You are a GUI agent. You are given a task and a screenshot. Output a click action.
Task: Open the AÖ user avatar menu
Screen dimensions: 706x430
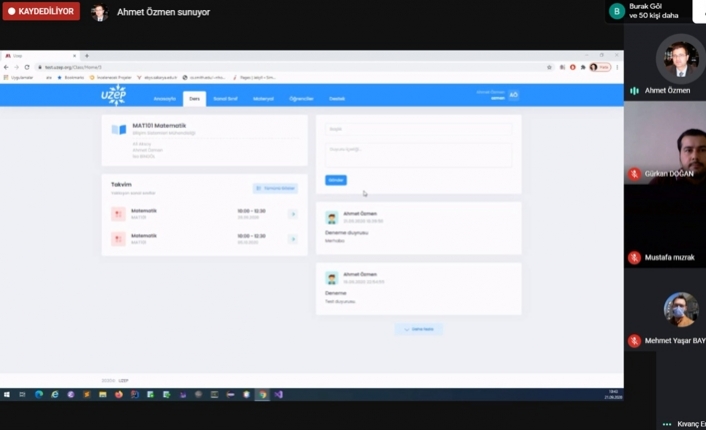tap(513, 95)
